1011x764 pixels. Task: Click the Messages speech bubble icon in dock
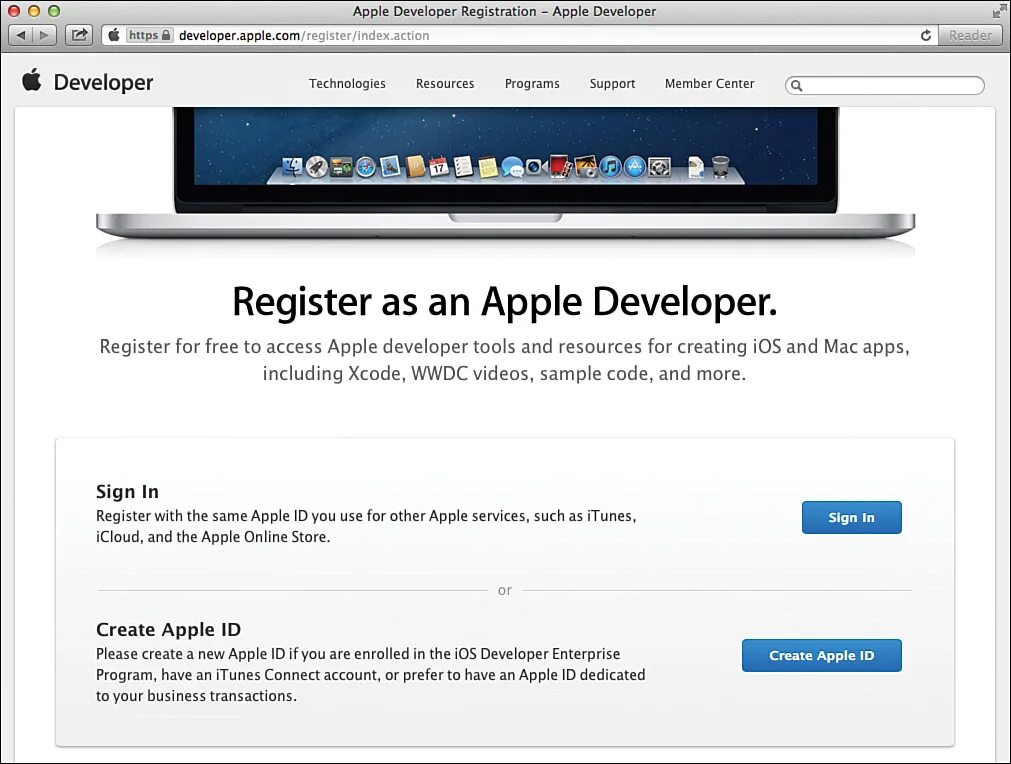pos(512,168)
